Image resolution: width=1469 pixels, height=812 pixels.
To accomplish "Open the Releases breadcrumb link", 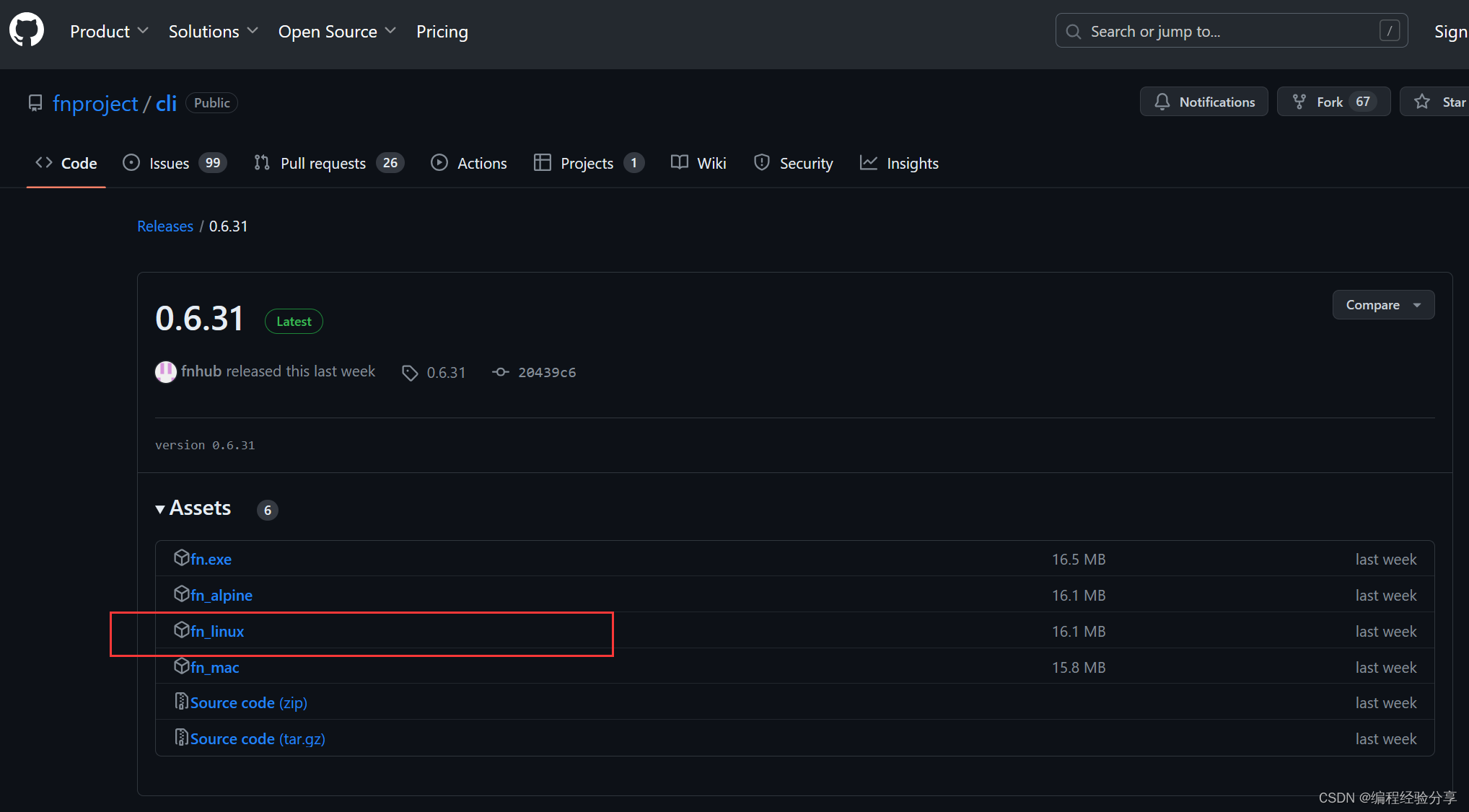I will tap(165, 226).
